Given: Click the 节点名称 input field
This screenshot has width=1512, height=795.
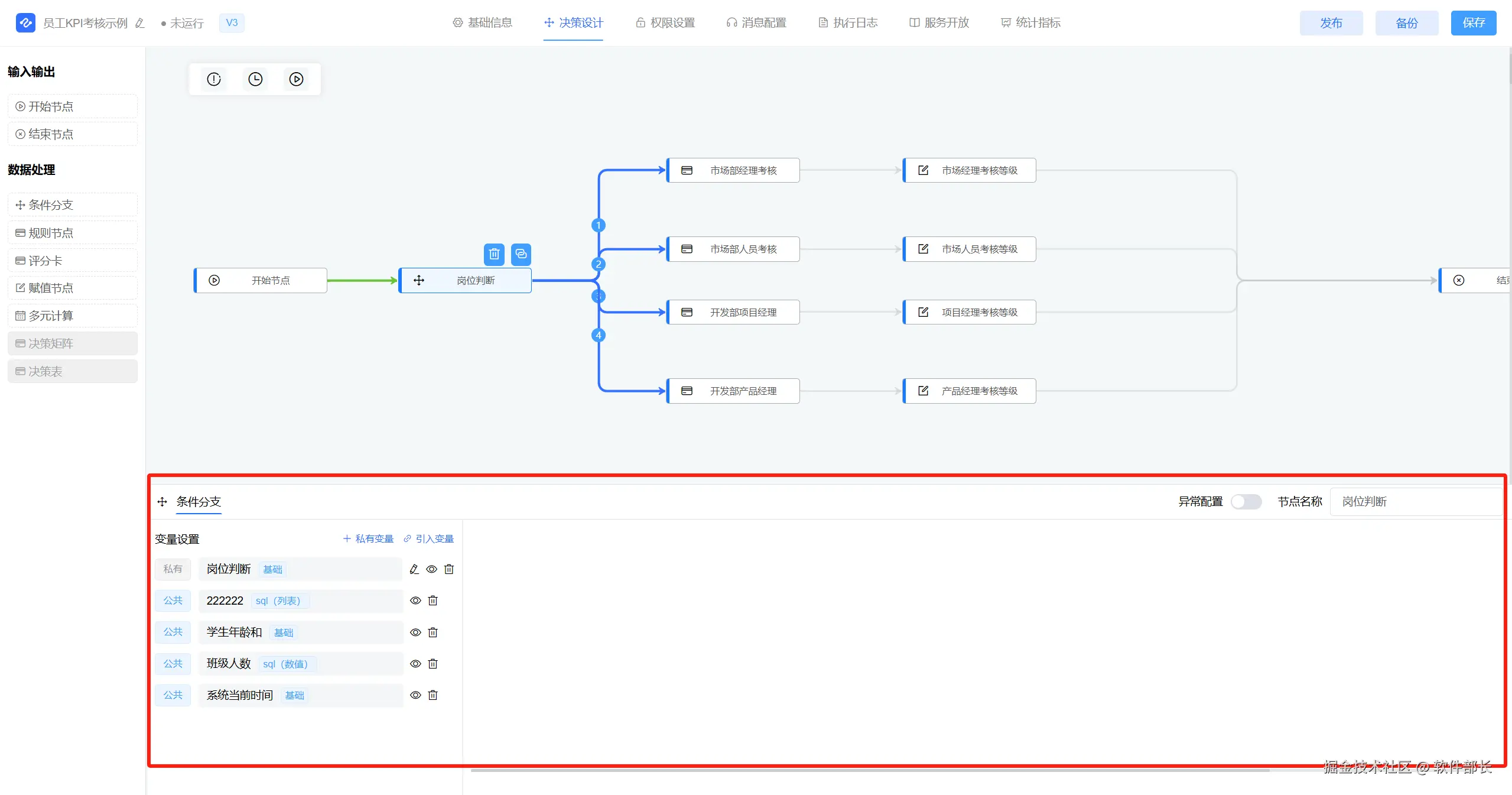Looking at the screenshot, I should 1415,502.
